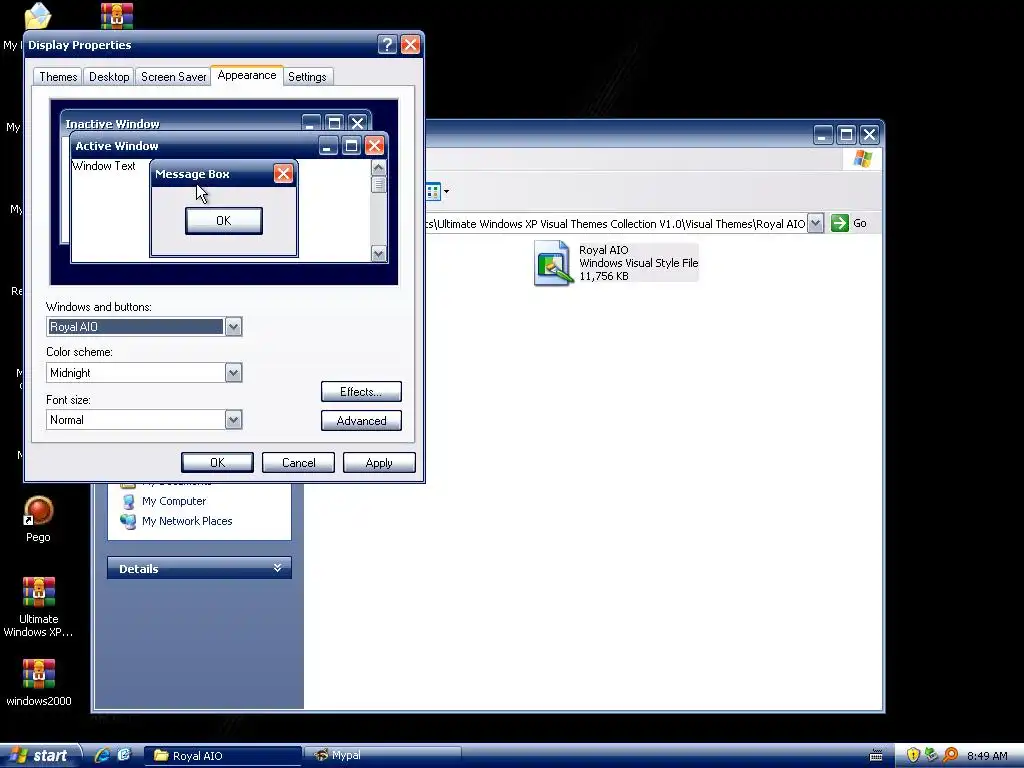Select the My Documents folder desktop icon
The width and height of the screenshot is (1024, 768).
(37, 16)
